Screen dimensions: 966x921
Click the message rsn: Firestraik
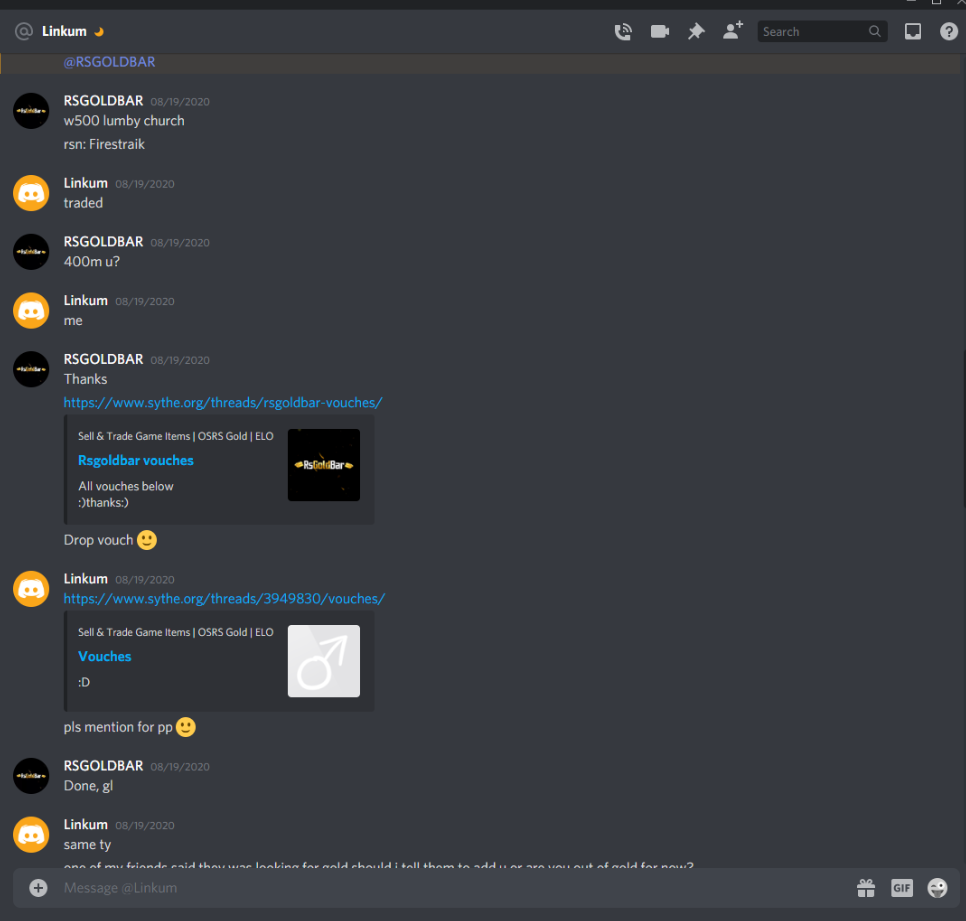point(104,144)
